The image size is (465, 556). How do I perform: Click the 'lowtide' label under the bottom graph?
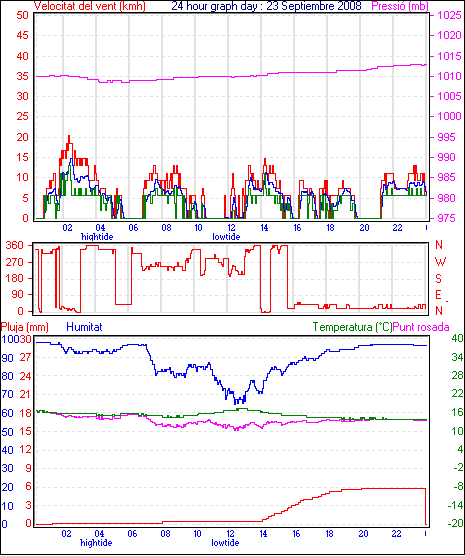point(225,543)
